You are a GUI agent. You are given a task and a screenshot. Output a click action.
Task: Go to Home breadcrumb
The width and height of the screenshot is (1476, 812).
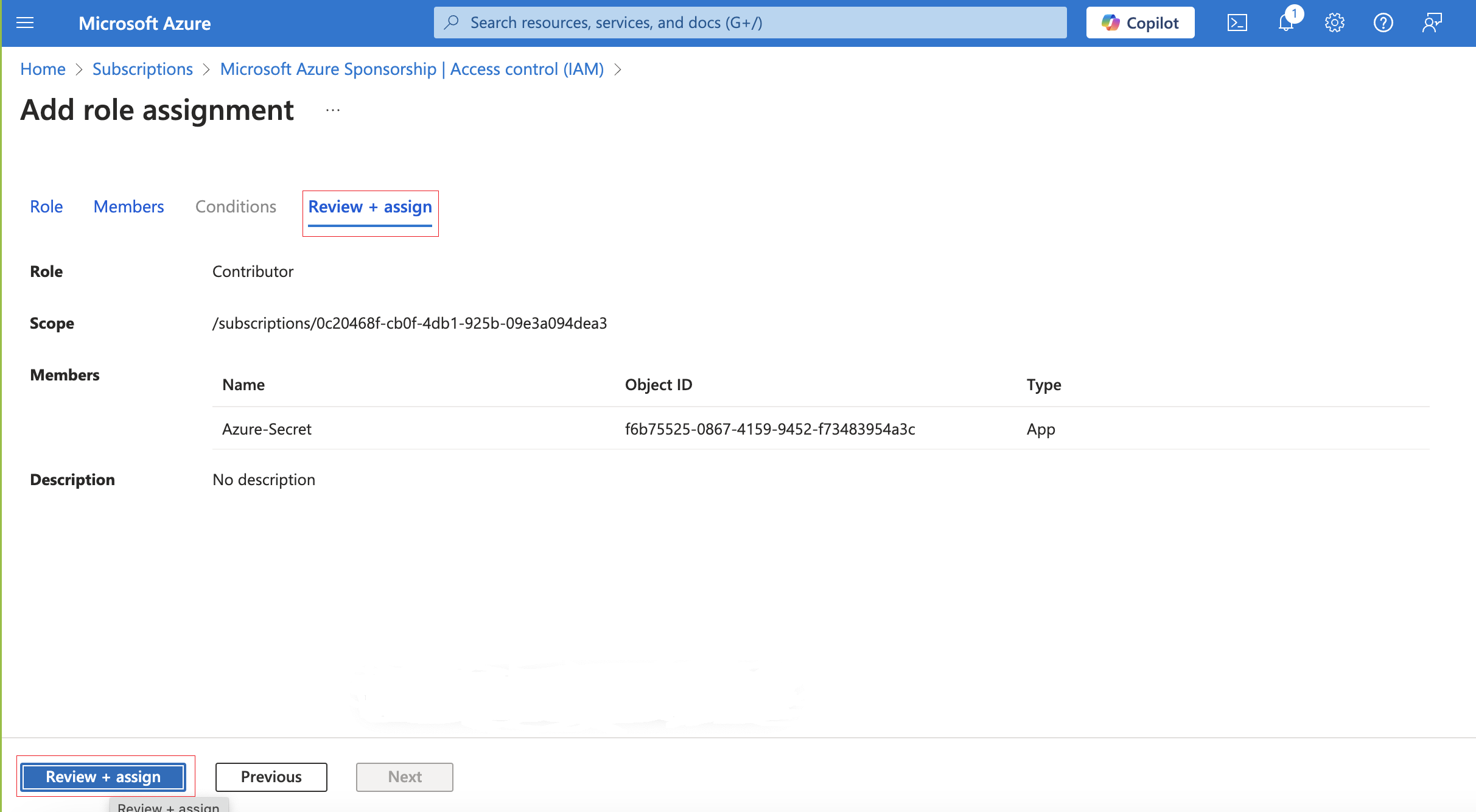(43, 69)
